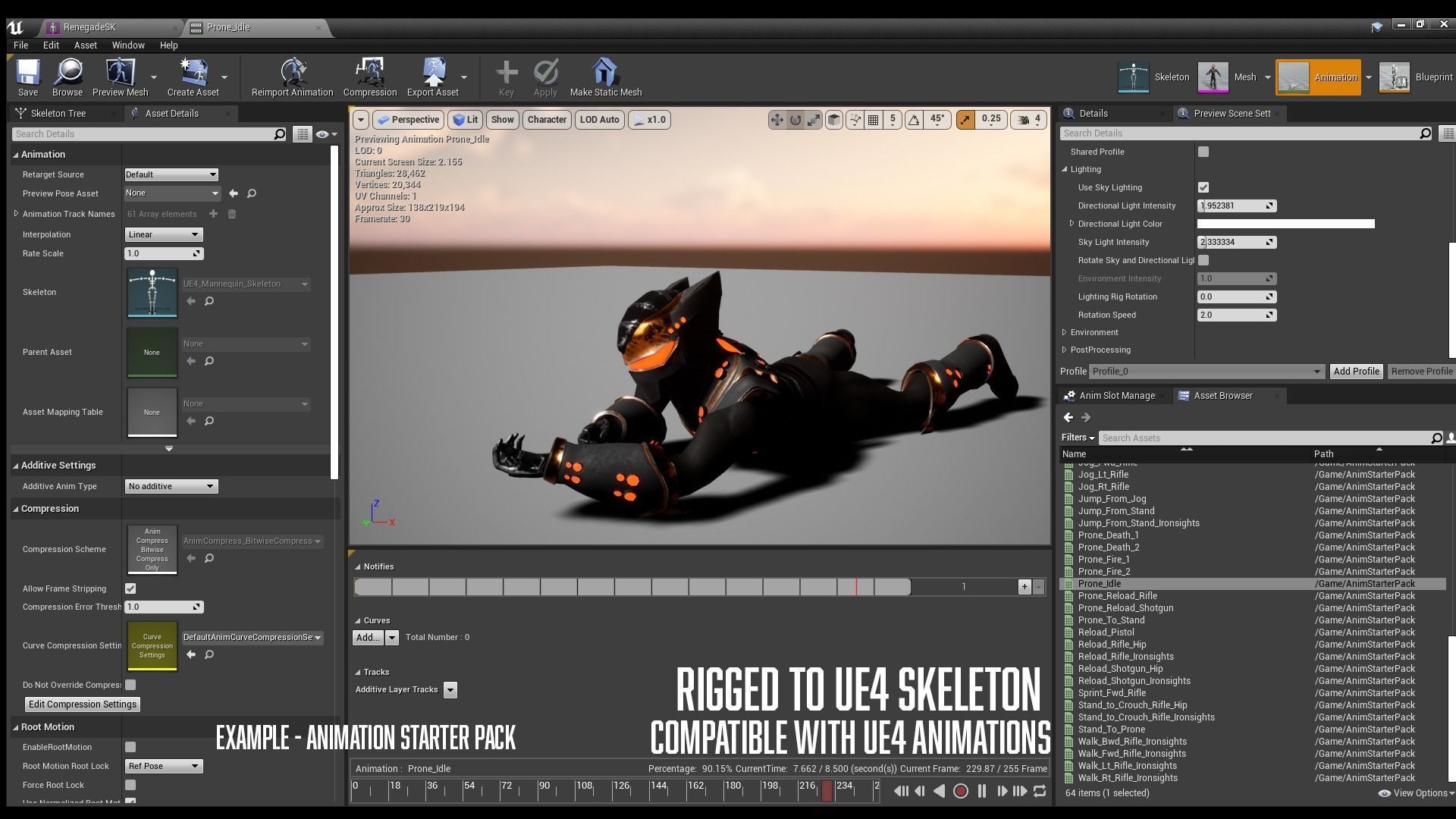This screenshot has height=819, width=1456.
Task: Switch to the Anim Slot Manager tab
Action: [1116, 396]
